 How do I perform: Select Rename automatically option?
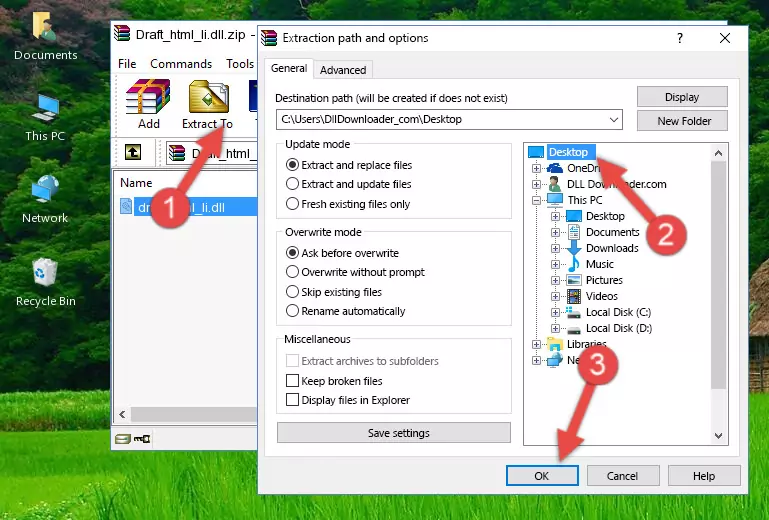coord(292,311)
